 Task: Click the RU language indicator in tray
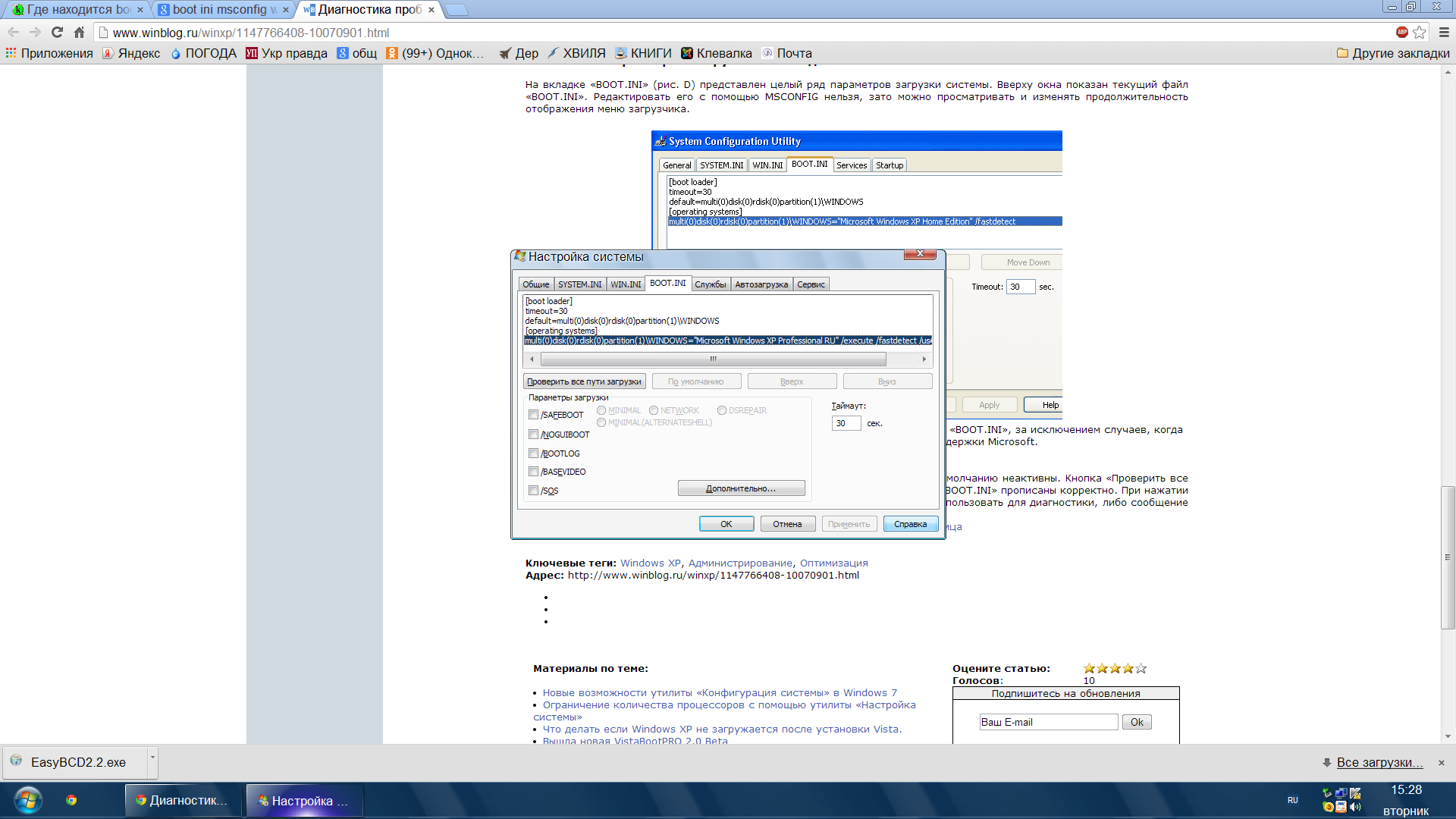click(x=1292, y=800)
